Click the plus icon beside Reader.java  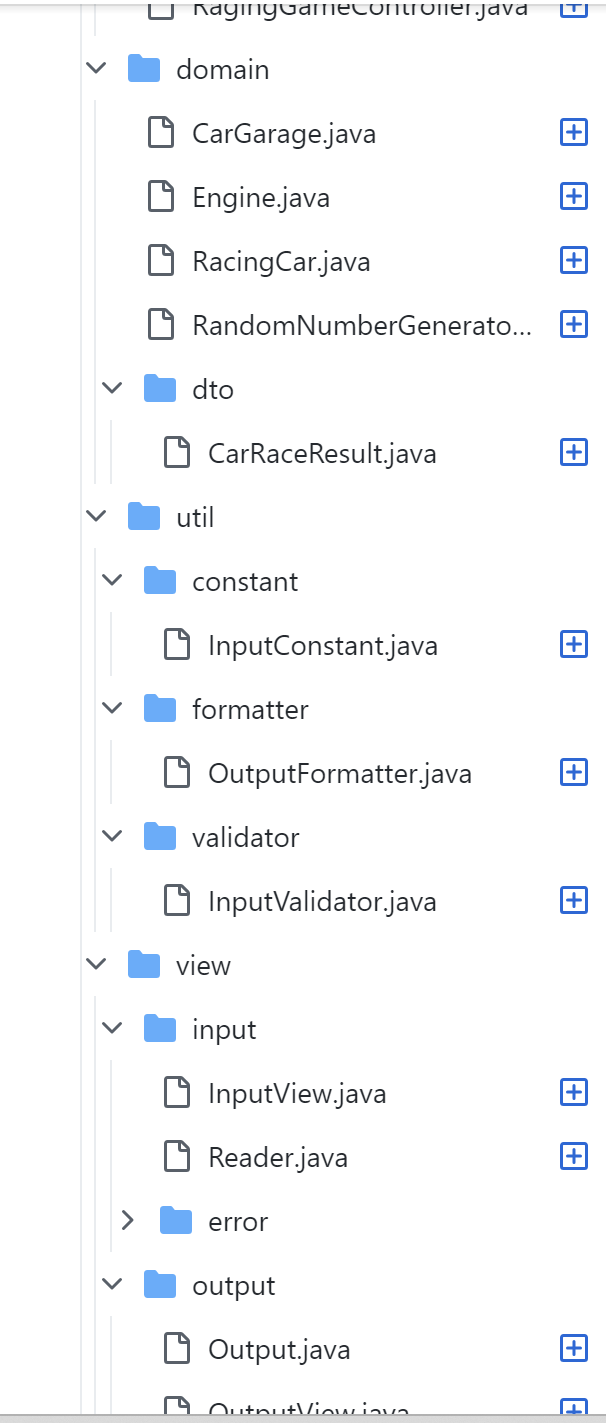coord(573,1157)
